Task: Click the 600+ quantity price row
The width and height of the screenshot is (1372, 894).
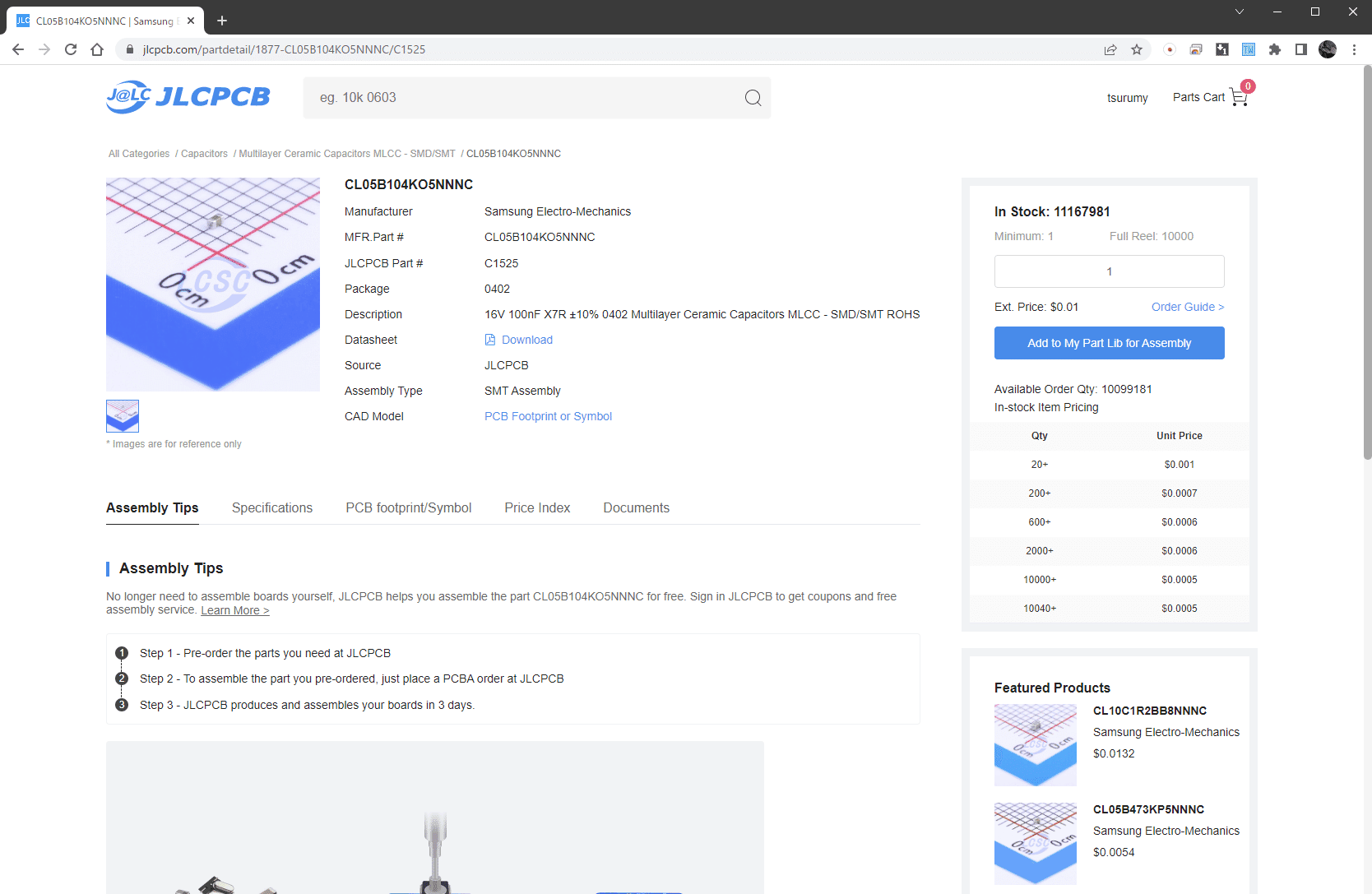Action: pyautogui.click(x=1109, y=522)
